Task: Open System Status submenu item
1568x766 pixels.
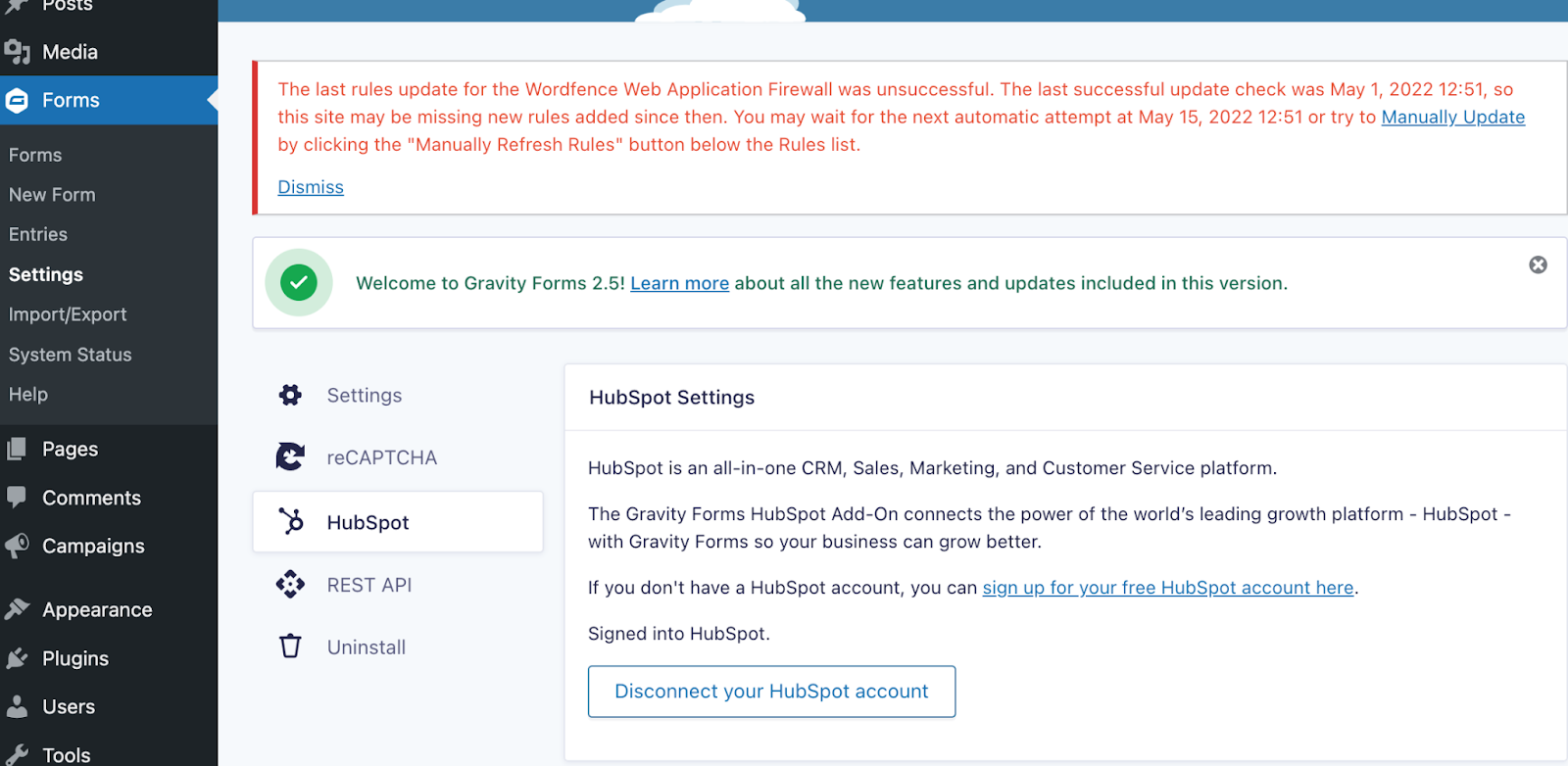Action: pyautogui.click(x=71, y=355)
